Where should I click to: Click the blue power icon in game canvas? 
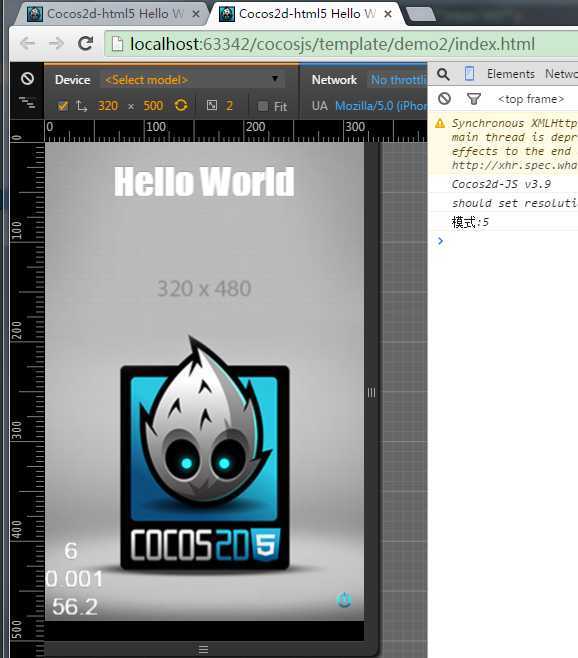[x=345, y=600]
